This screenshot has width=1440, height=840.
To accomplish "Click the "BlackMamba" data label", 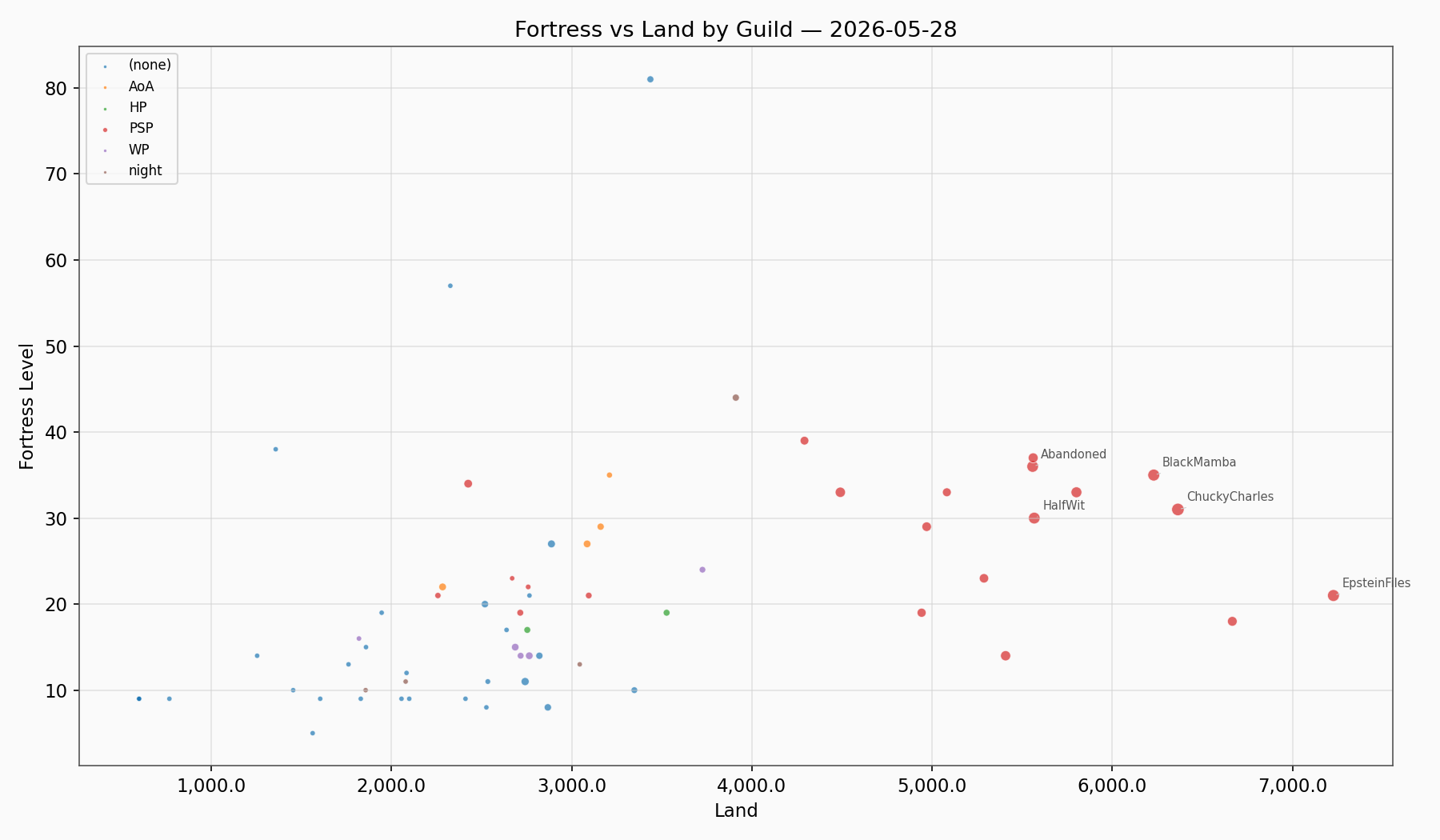I will pyautogui.click(x=1199, y=462).
